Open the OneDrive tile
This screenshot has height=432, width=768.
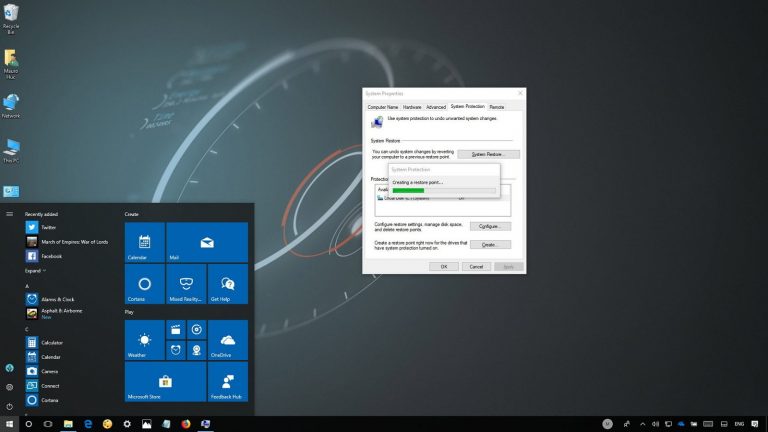pos(228,340)
